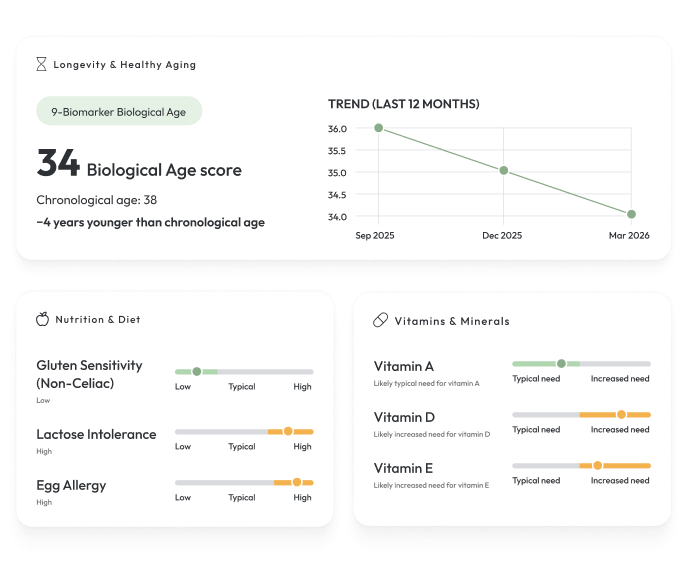Click the 35.5 axis label
This screenshot has height=564, width=686.
[337, 151]
